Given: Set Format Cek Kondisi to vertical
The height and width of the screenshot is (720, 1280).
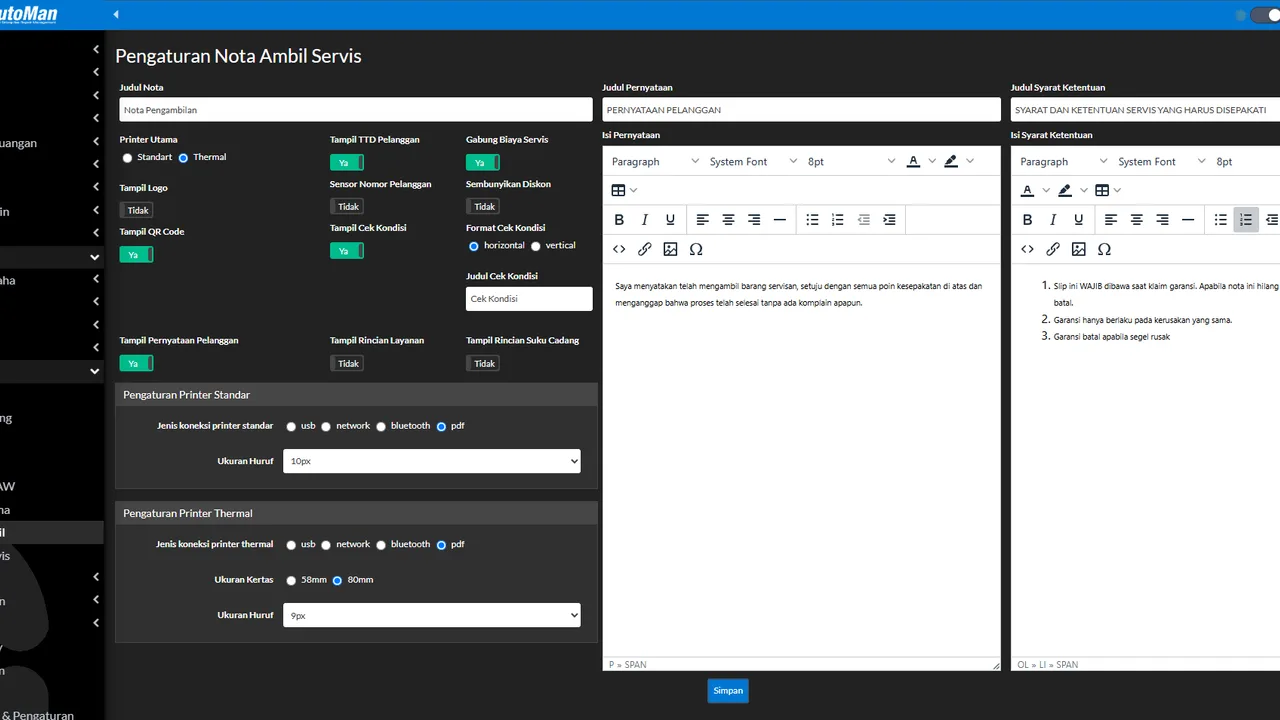Looking at the screenshot, I should [x=536, y=246].
